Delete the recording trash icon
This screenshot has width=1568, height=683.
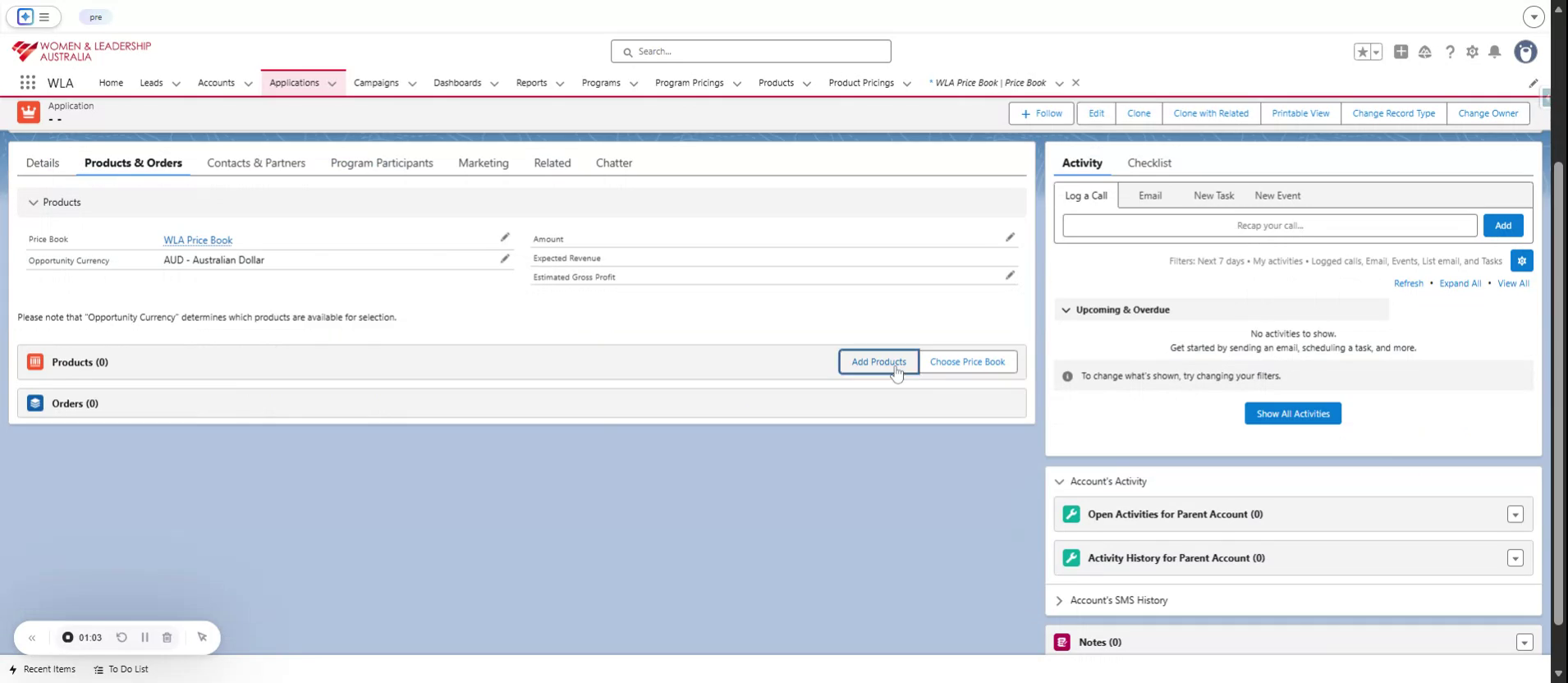tap(167, 637)
